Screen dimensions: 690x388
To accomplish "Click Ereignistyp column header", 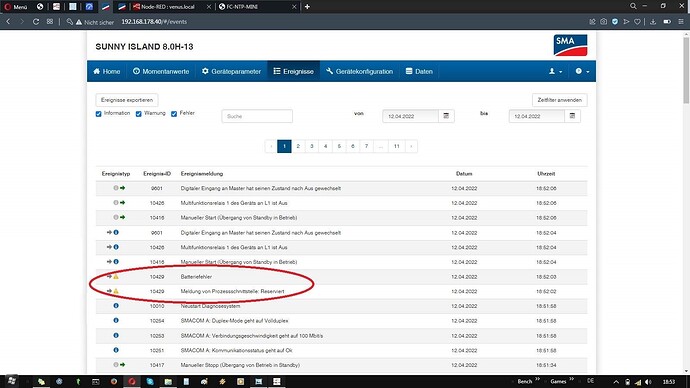I will [x=116, y=174].
